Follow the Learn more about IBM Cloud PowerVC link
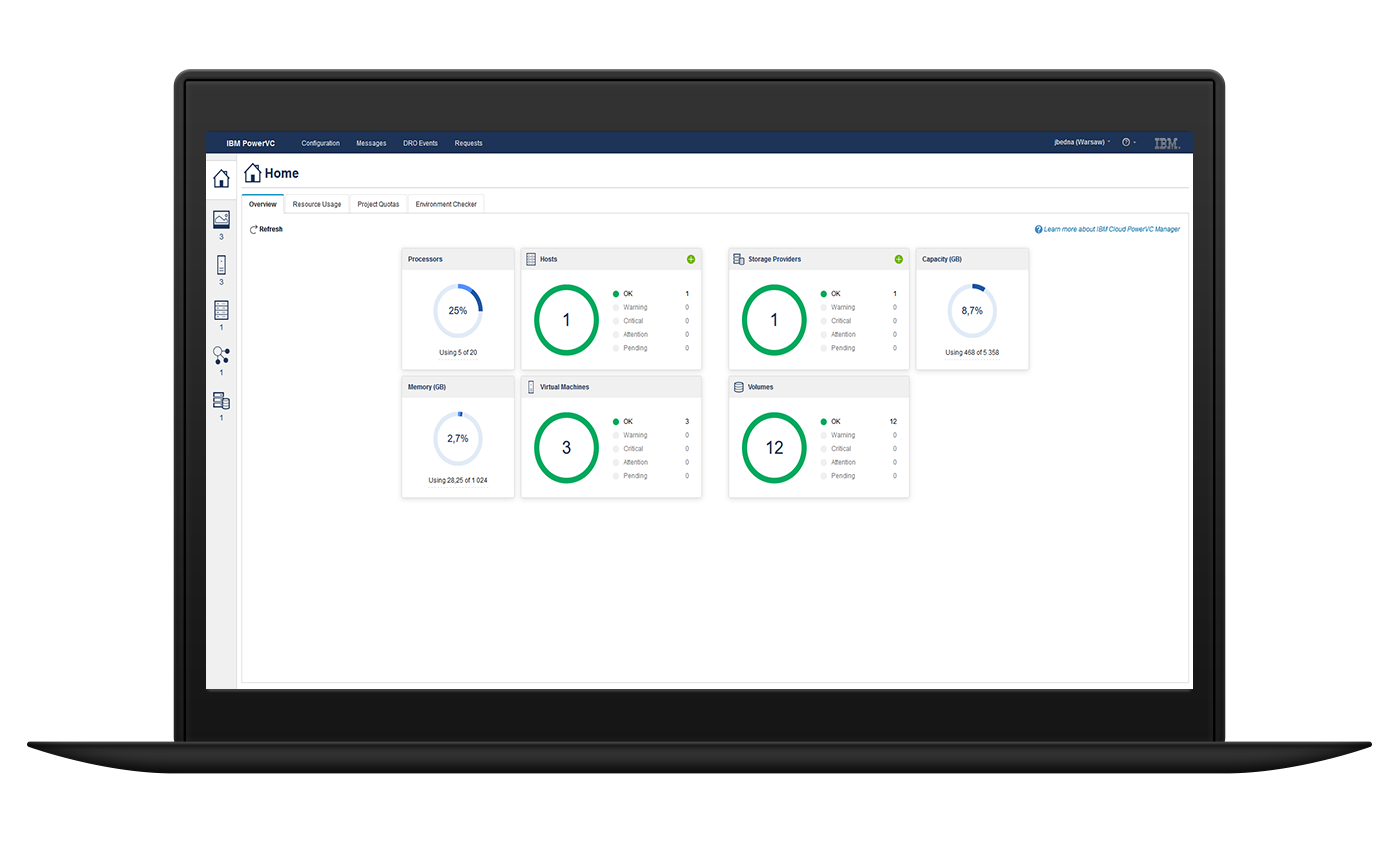Image resolution: width=1400 pixels, height=850 pixels. pos(1112,229)
